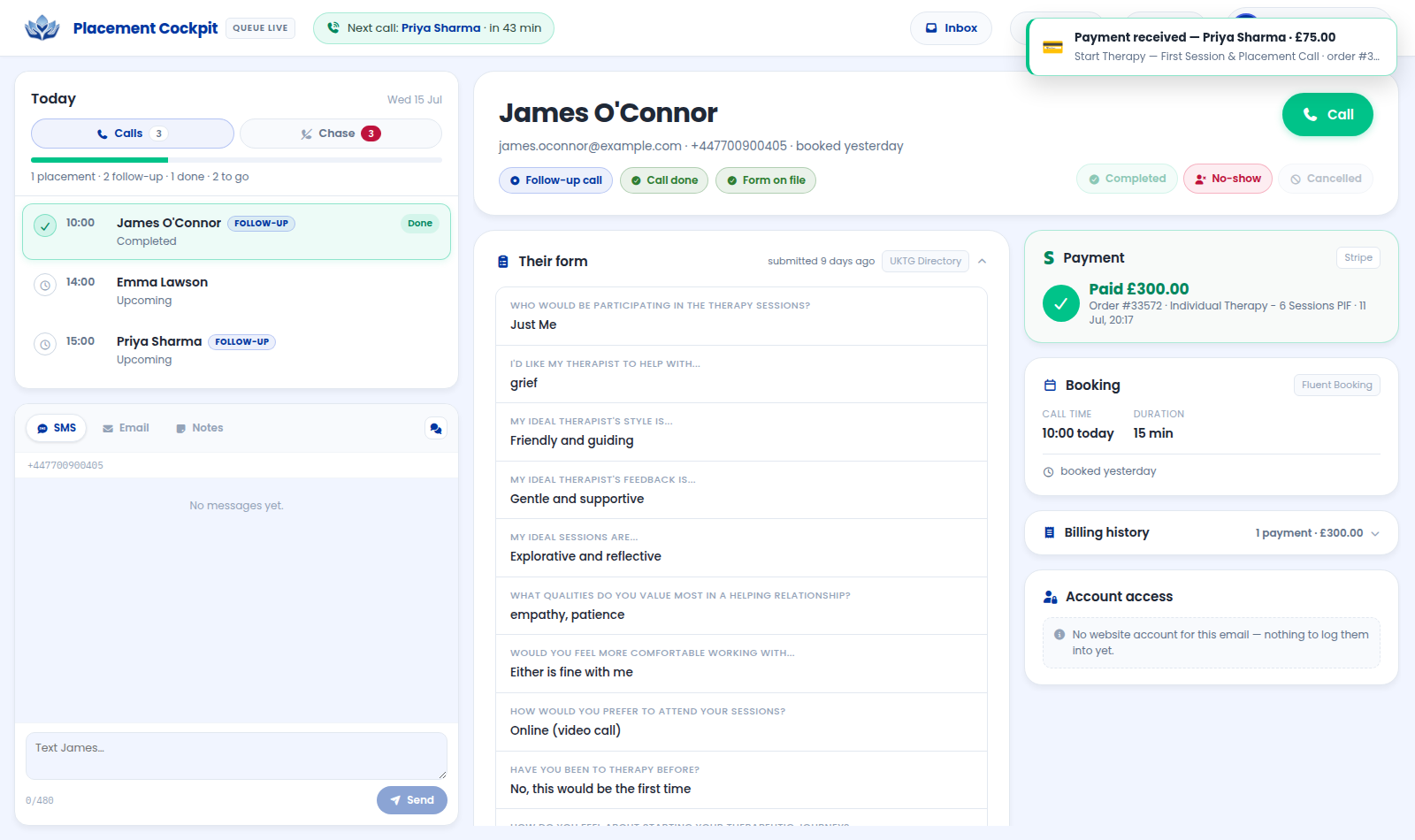Screen dimensions: 1415x840
Task: Click the day progress bar
Action: [236, 160]
